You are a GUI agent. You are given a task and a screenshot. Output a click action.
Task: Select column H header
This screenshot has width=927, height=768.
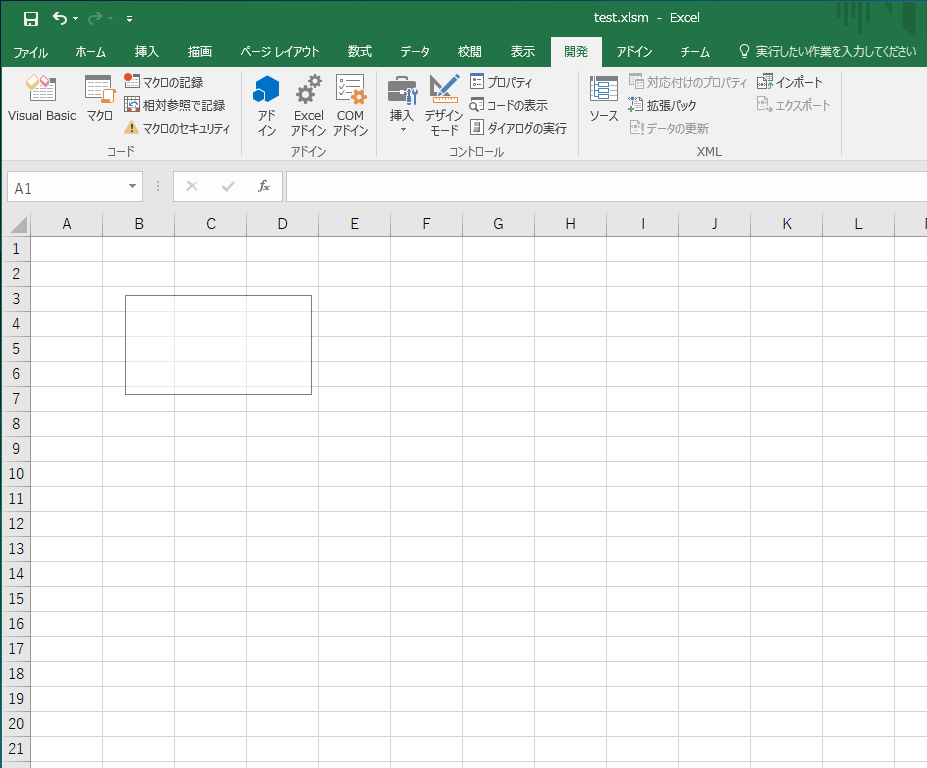point(571,224)
